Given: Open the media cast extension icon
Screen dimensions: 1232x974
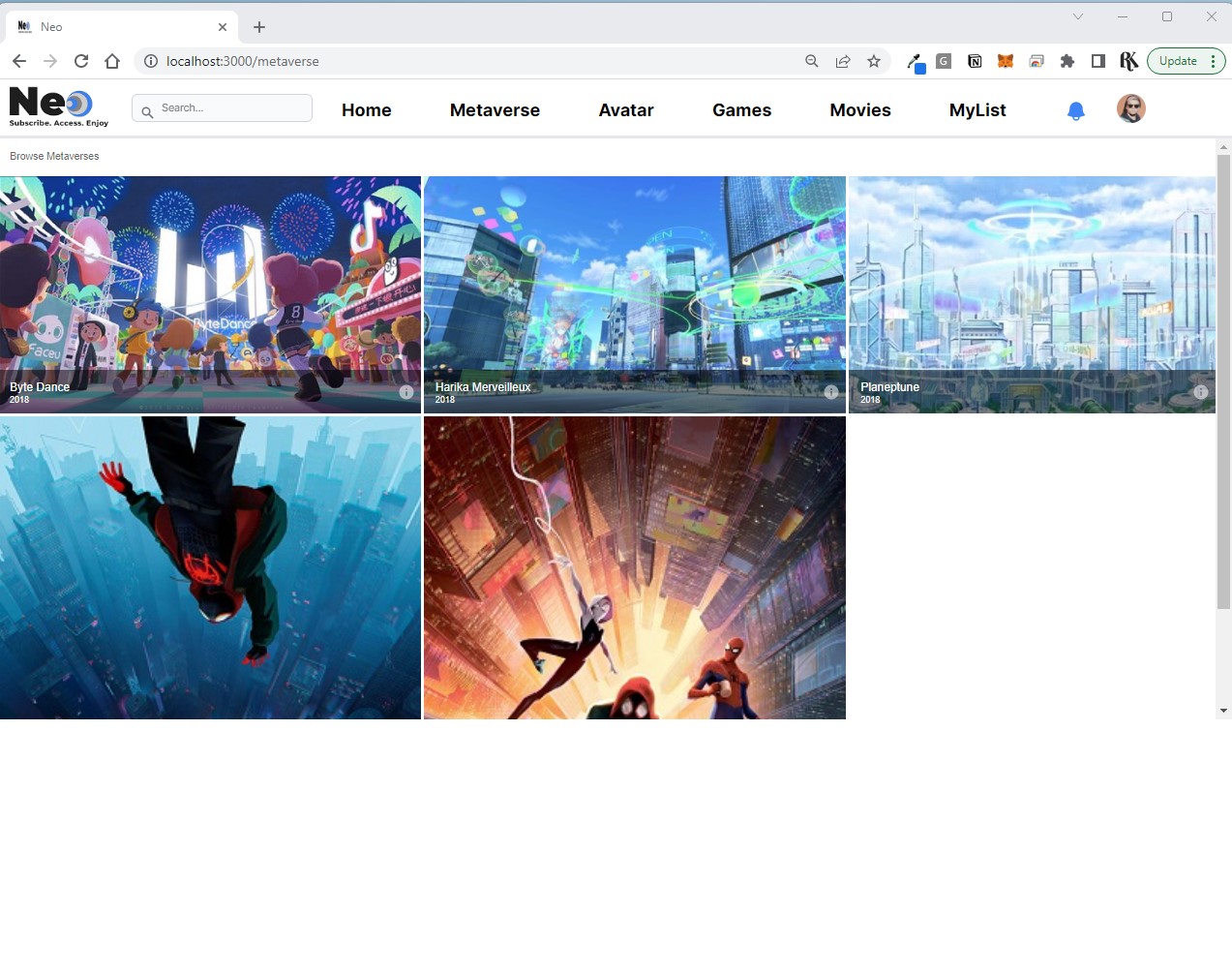Looking at the screenshot, I should click(x=1037, y=61).
